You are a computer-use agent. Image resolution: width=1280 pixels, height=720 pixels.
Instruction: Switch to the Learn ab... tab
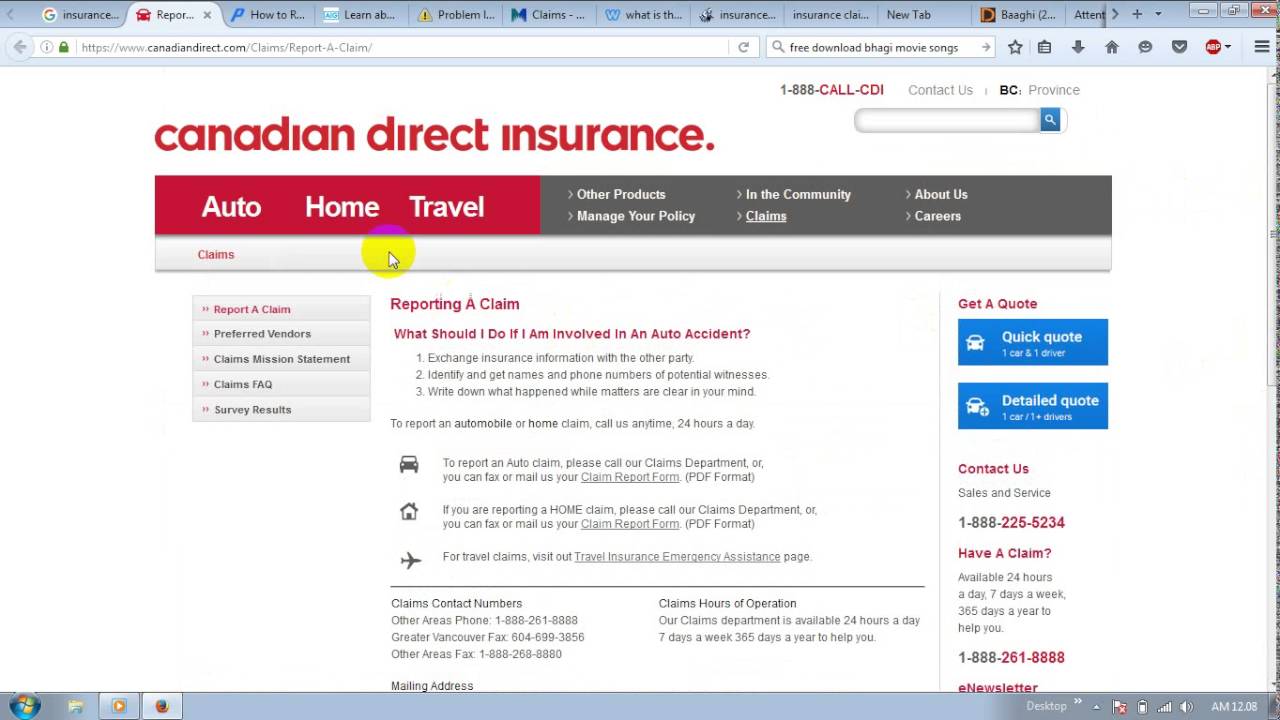(x=360, y=15)
